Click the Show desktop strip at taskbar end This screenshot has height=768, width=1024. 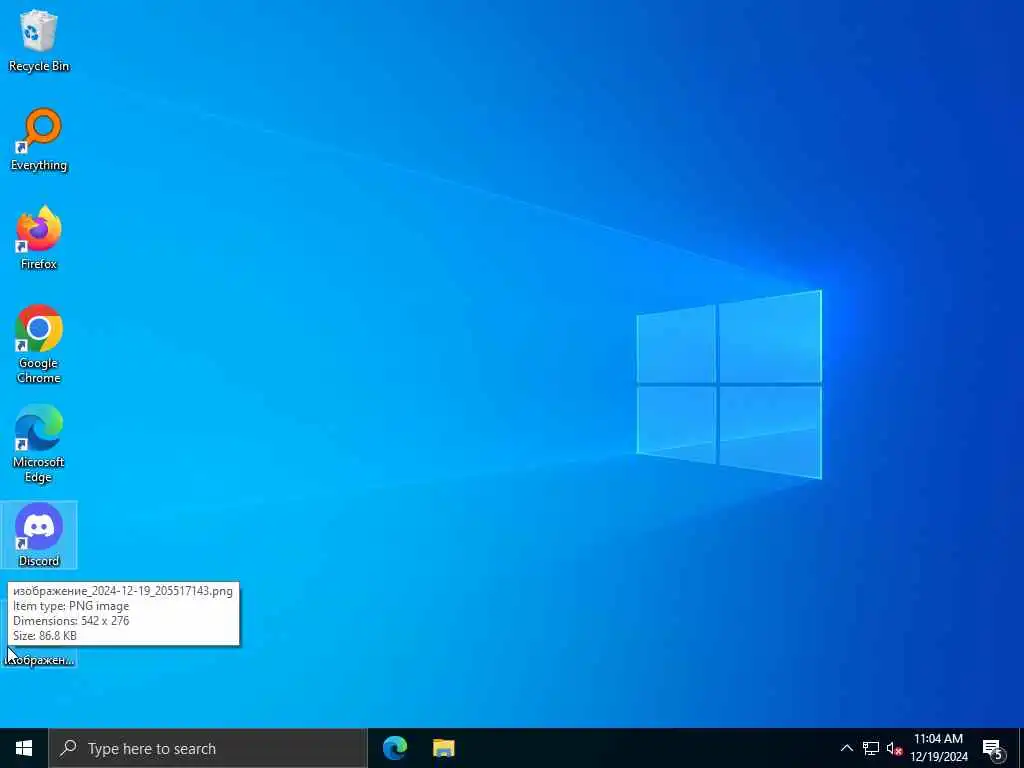[1021, 748]
